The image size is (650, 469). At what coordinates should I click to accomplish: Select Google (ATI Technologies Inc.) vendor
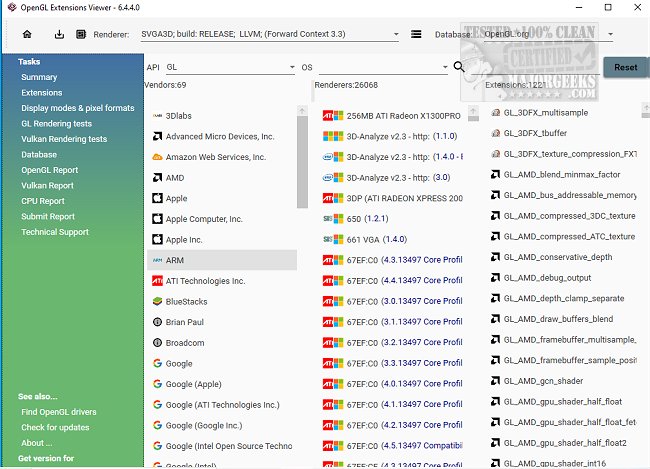pyautogui.click(x=222, y=404)
